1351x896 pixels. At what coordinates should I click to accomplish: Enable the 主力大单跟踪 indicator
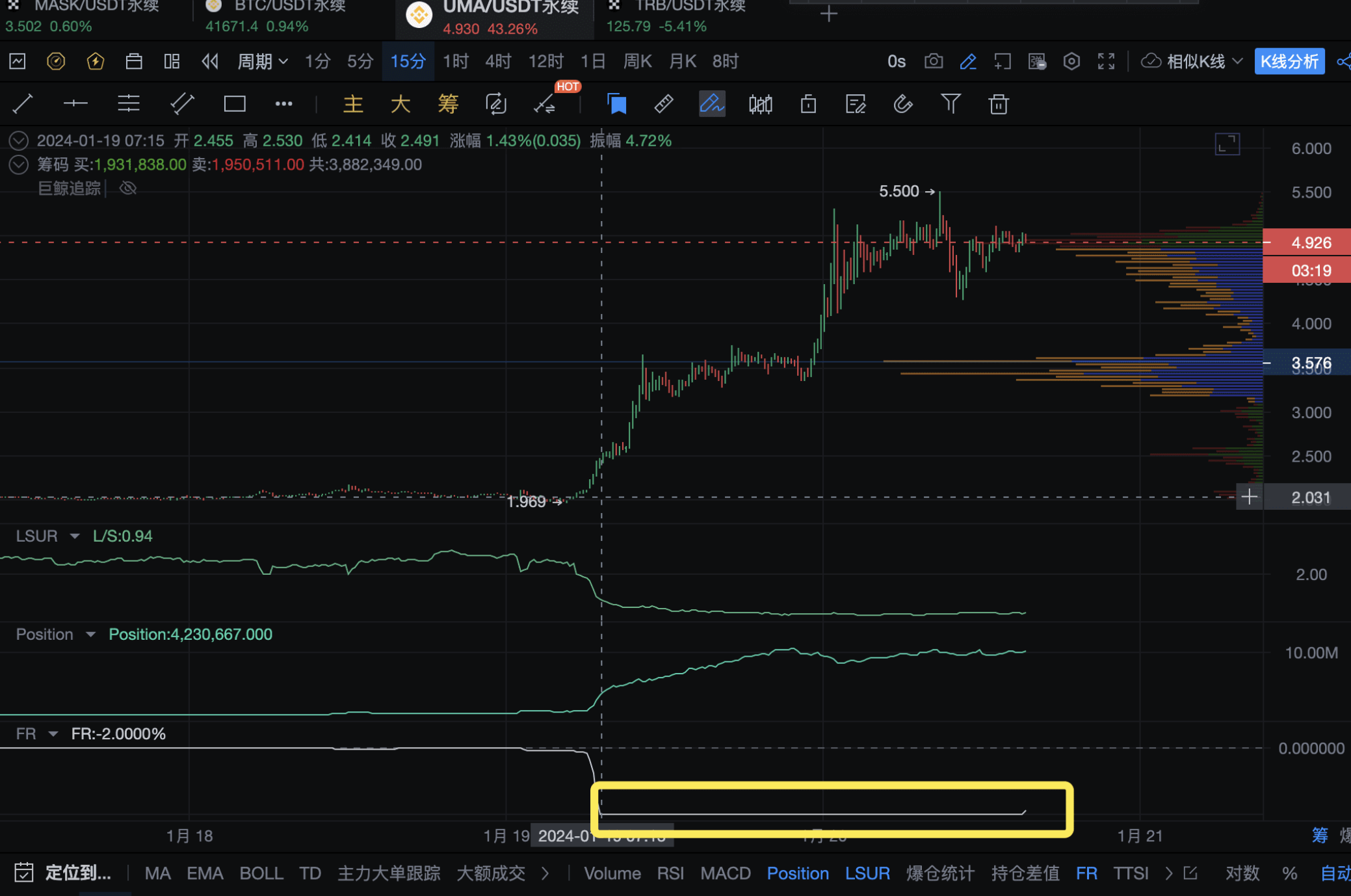(x=389, y=873)
